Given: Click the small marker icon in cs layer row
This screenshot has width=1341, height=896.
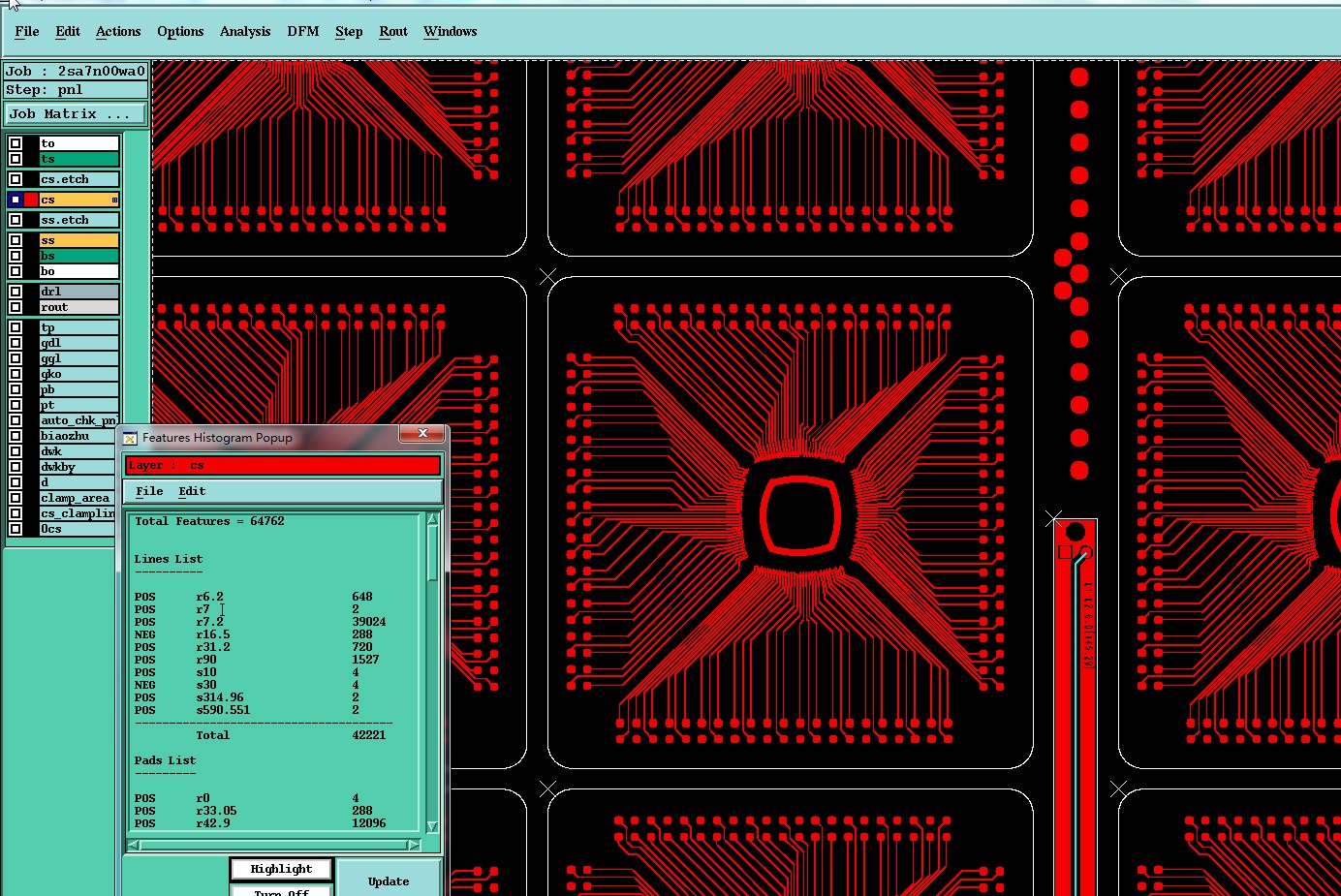Looking at the screenshot, I should pyautogui.click(x=114, y=201).
